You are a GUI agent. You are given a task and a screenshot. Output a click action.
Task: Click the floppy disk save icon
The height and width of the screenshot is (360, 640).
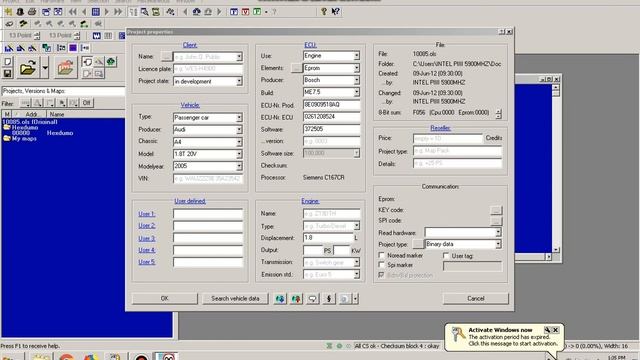click(7, 73)
